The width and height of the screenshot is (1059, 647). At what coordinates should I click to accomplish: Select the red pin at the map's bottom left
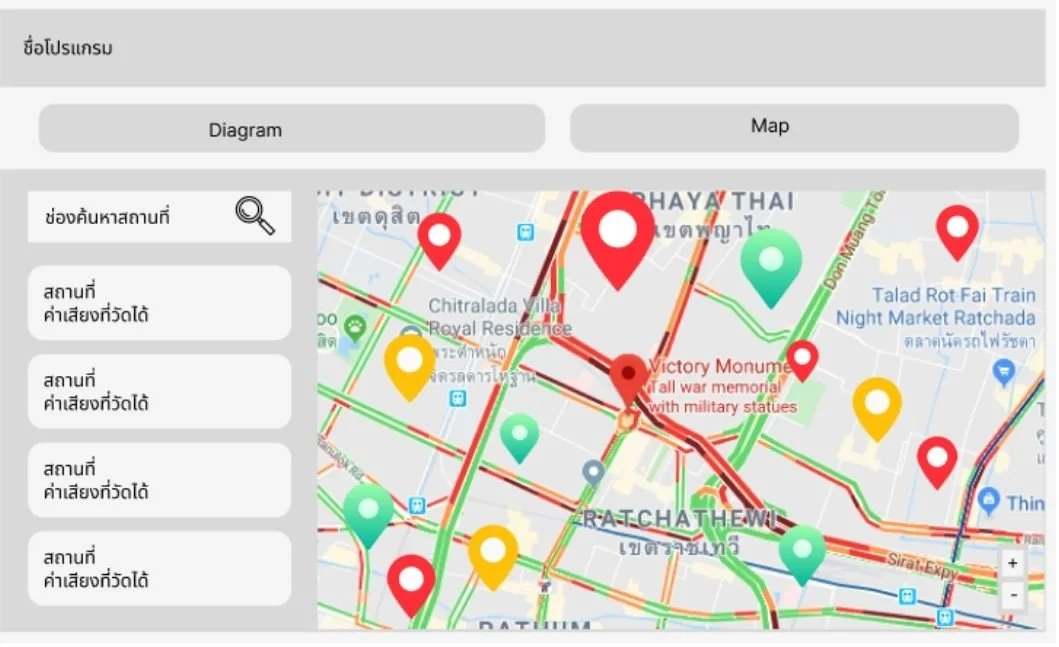(411, 586)
